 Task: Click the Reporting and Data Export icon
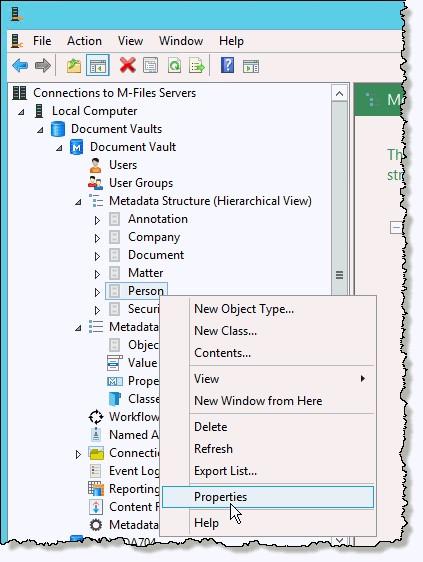[x=96, y=489]
